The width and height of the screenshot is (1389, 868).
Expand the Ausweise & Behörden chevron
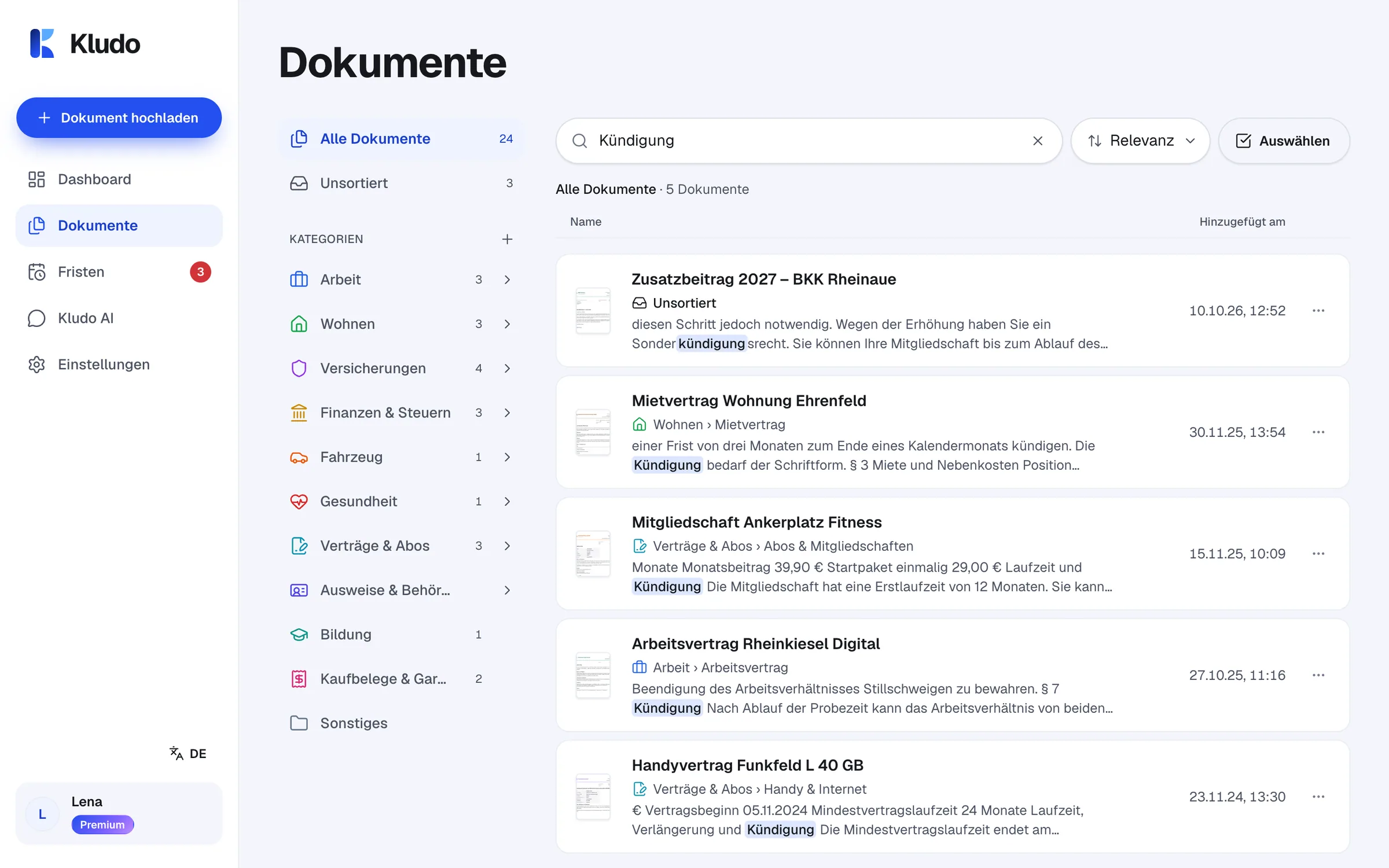tap(507, 590)
